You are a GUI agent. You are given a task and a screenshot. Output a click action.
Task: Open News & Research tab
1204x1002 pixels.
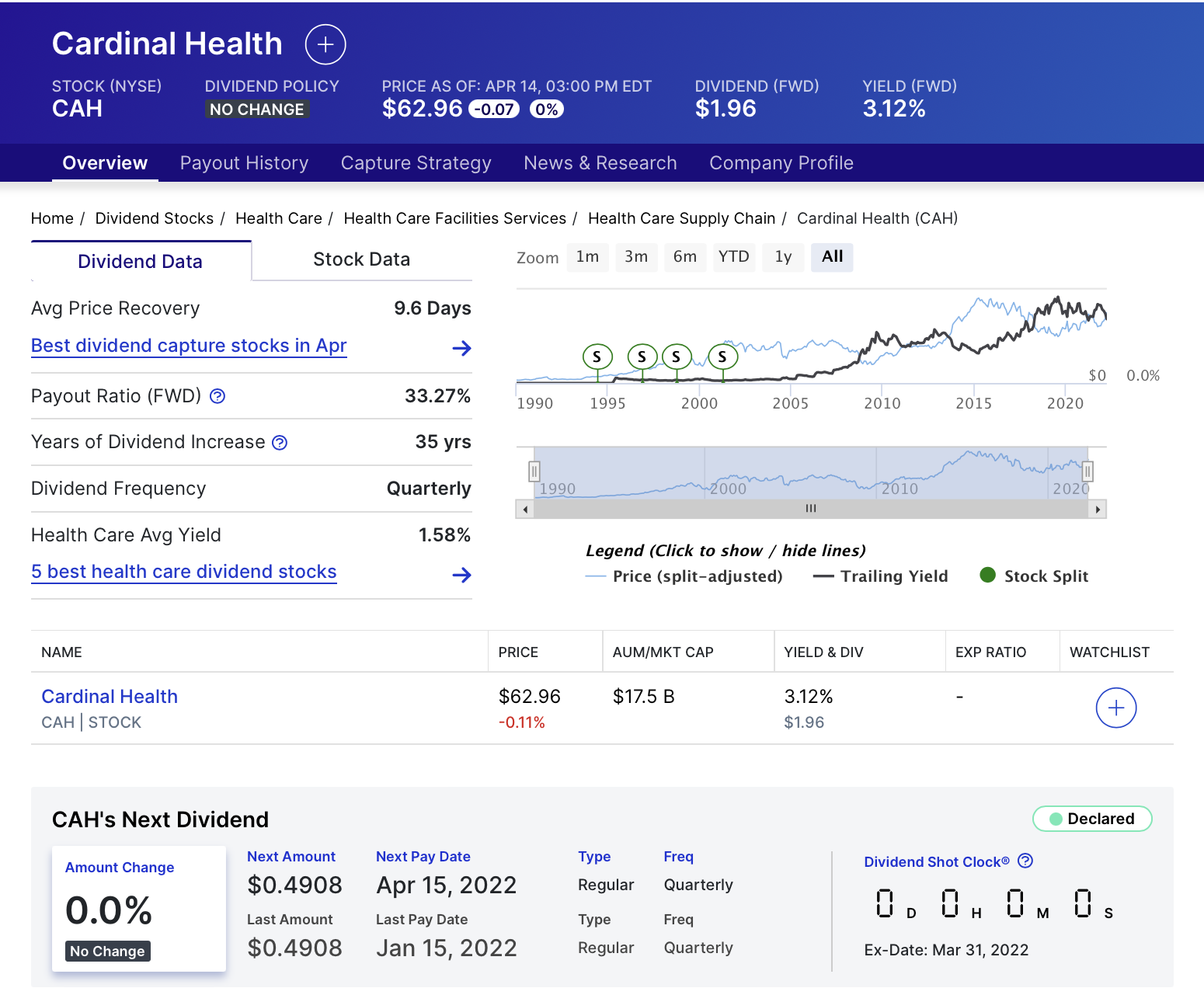coord(600,163)
